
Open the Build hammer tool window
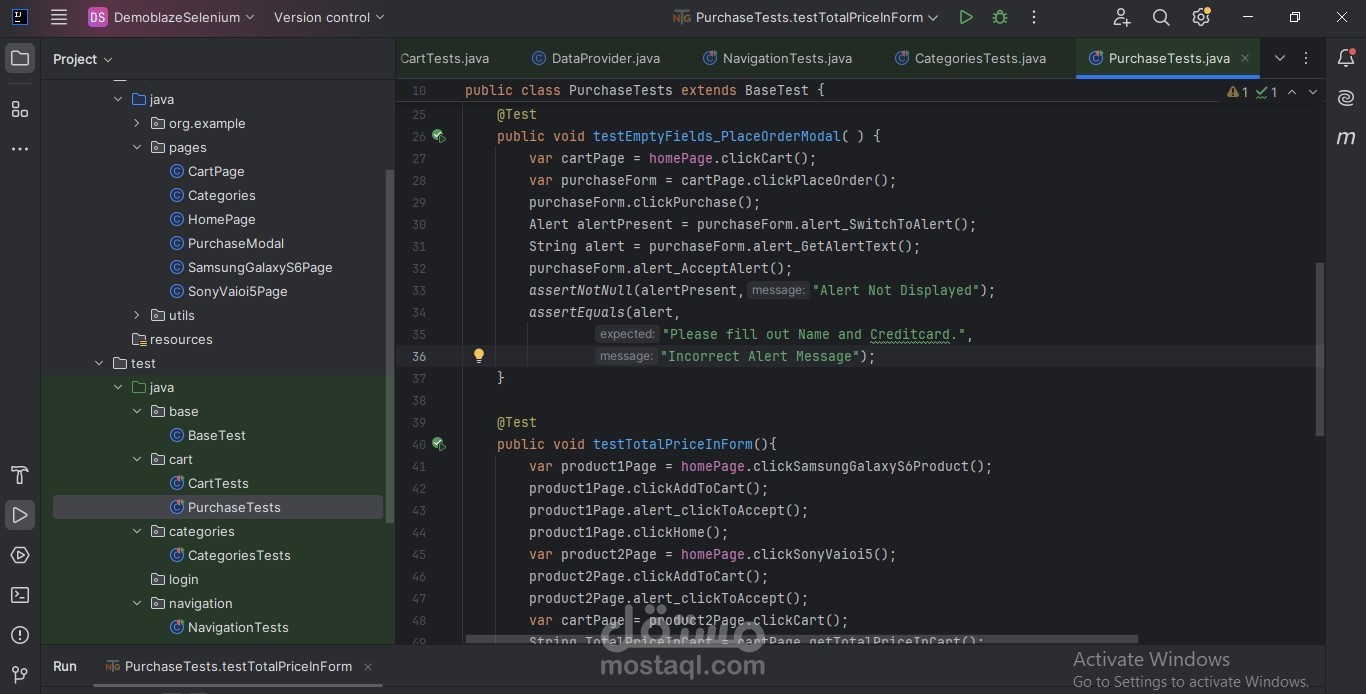[20, 475]
